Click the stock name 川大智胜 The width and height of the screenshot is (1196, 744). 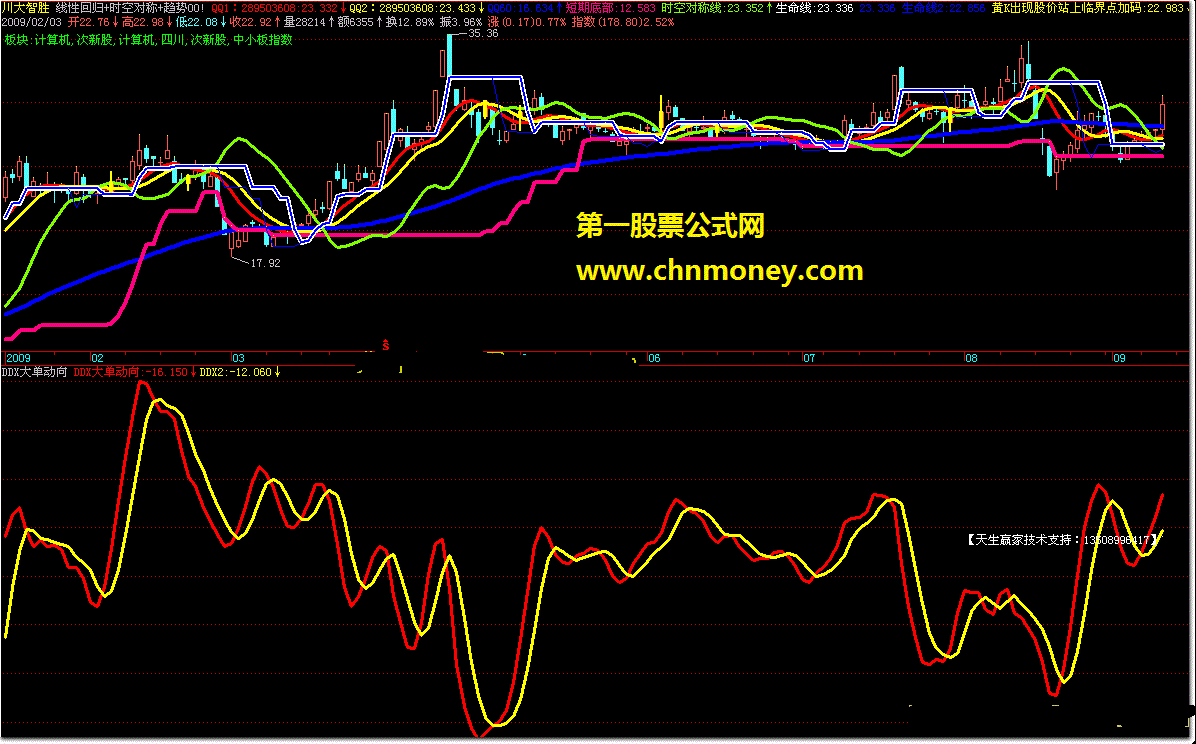(26, 8)
